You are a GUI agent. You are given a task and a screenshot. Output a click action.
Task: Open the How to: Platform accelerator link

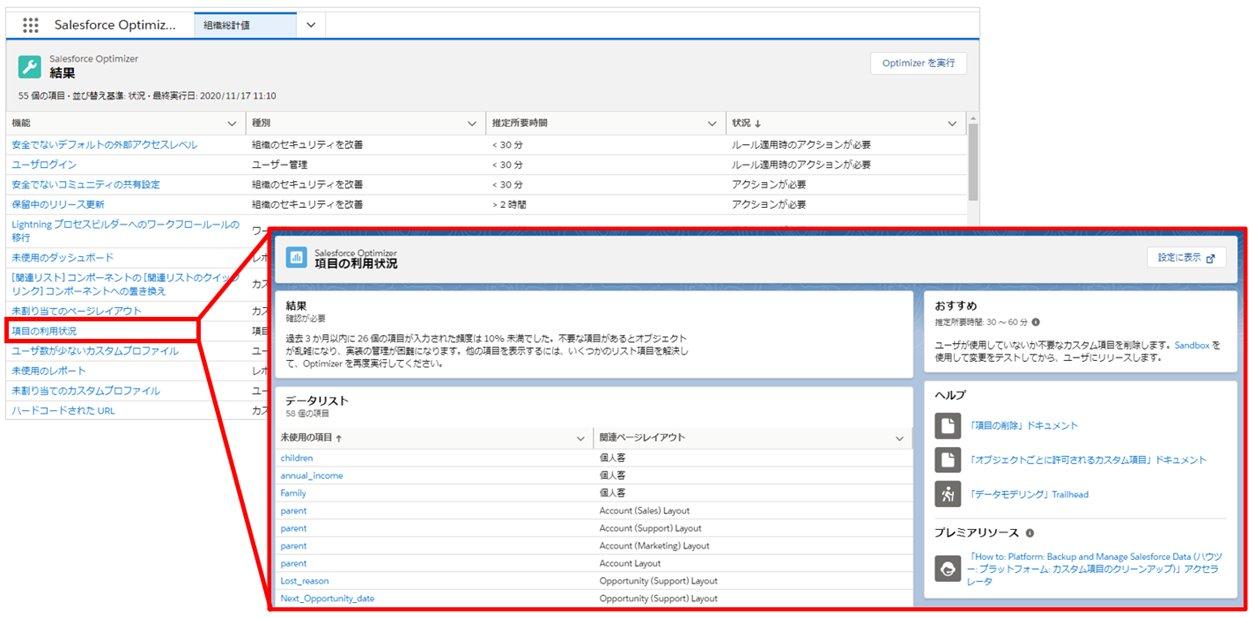point(1096,569)
